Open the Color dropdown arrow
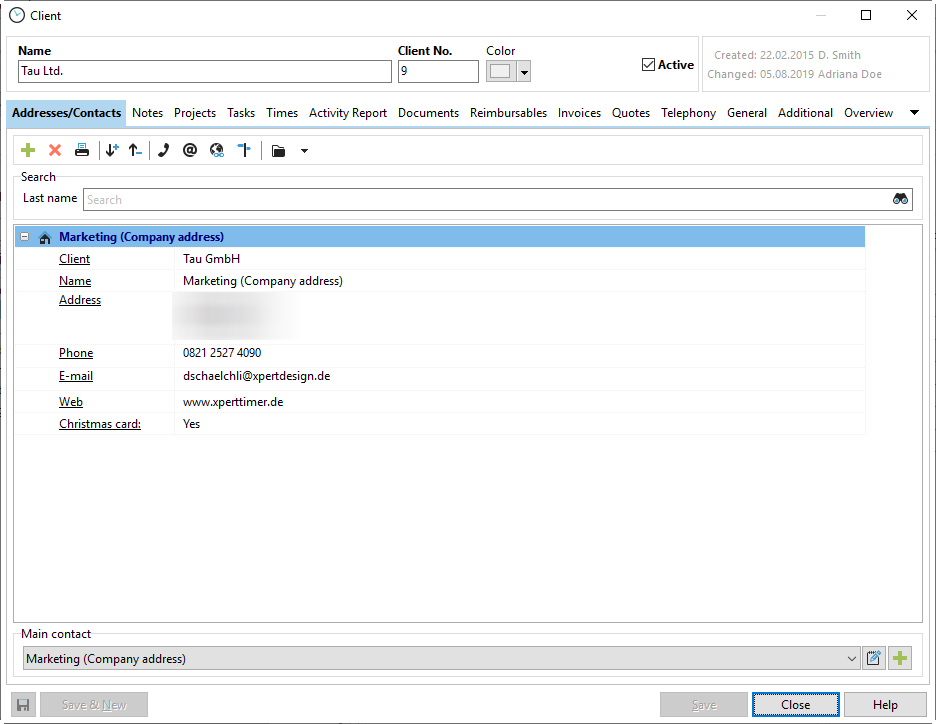Screen dimensions: 936x724 click(524, 72)
